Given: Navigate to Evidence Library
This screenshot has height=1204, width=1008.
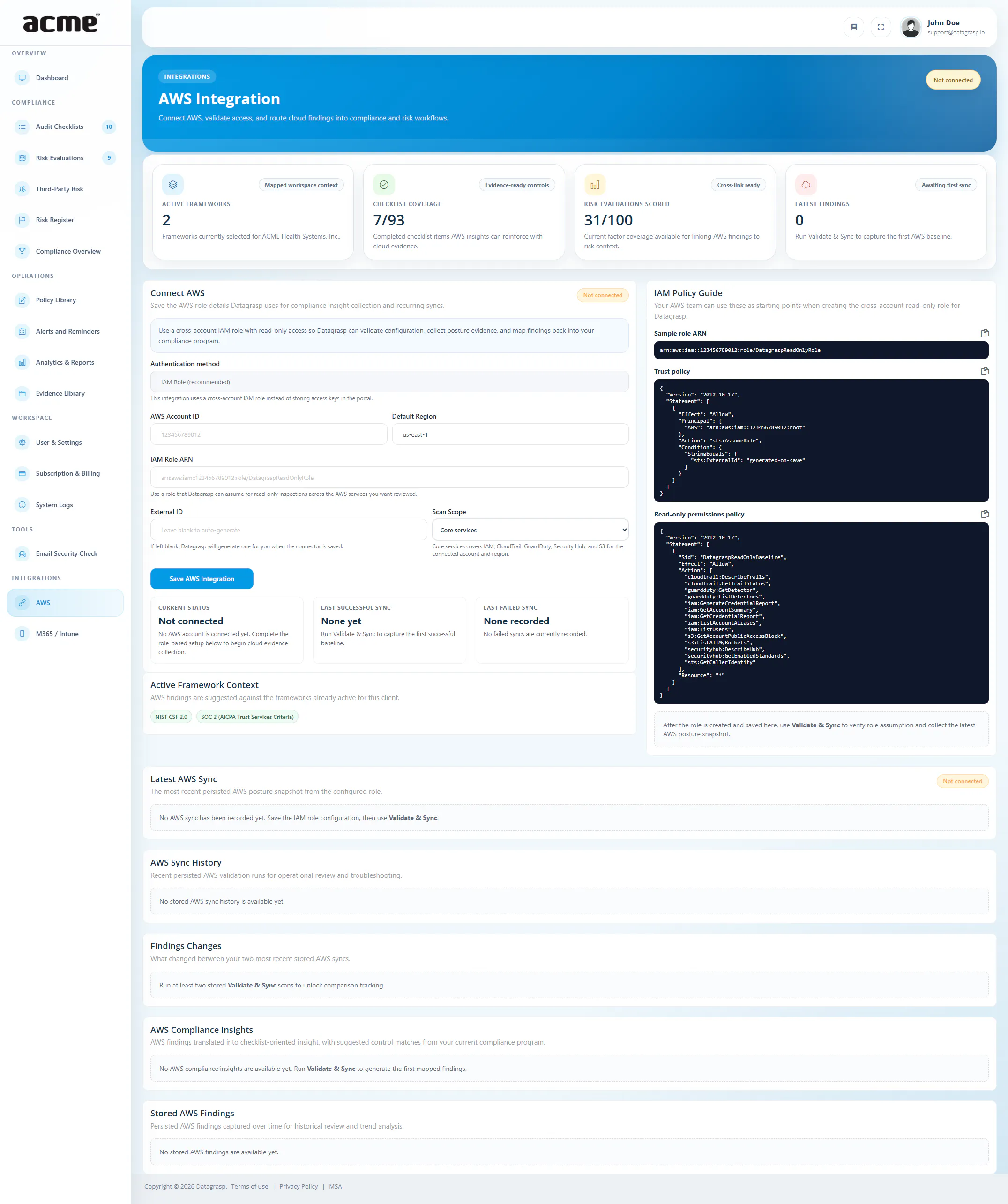Looking at the screenshot, I should [x=65, y=393].
